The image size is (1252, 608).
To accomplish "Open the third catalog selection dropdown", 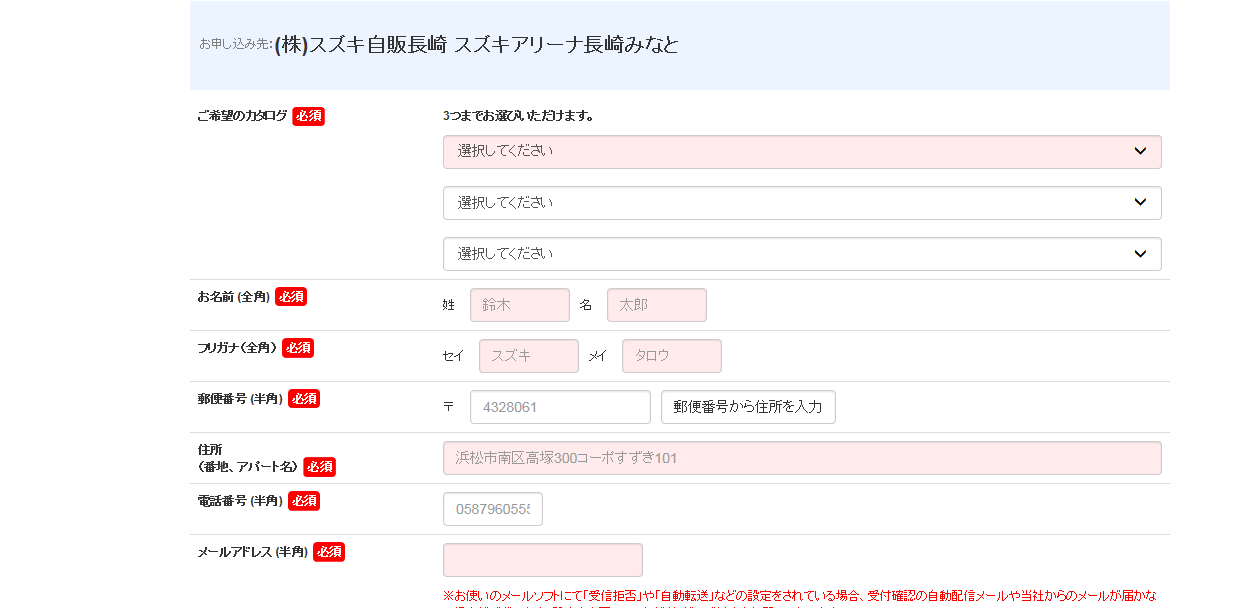I will (x=802, y=254).
